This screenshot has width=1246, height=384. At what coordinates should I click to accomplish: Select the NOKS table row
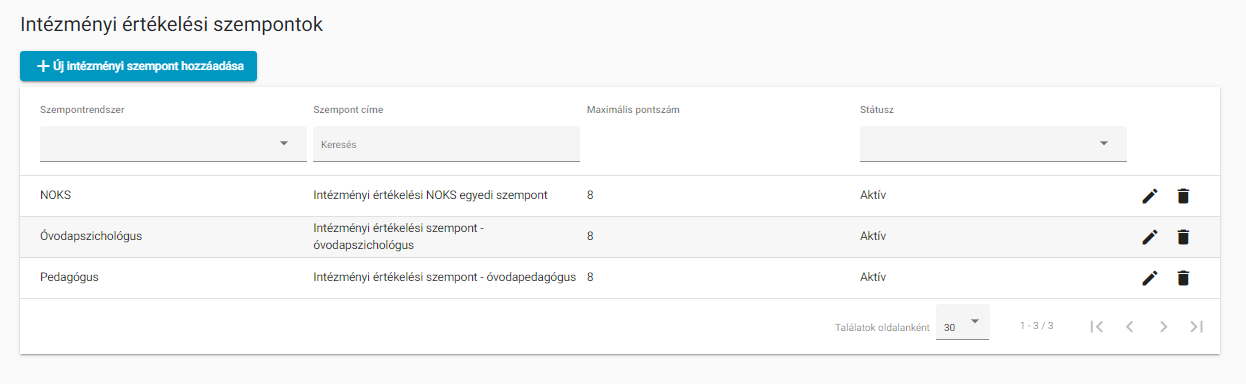coord(620,196)
